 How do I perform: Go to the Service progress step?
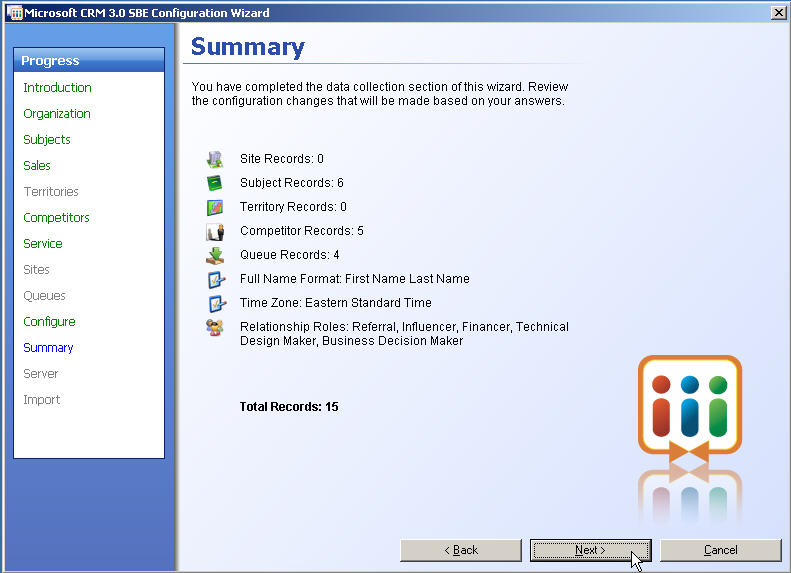click(x=43, y=244)
